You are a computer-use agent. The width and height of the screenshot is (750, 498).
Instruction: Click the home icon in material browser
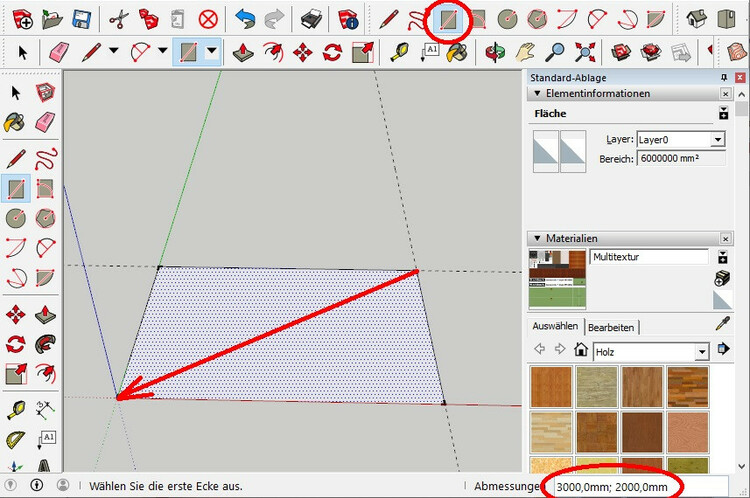click(580, 350)
